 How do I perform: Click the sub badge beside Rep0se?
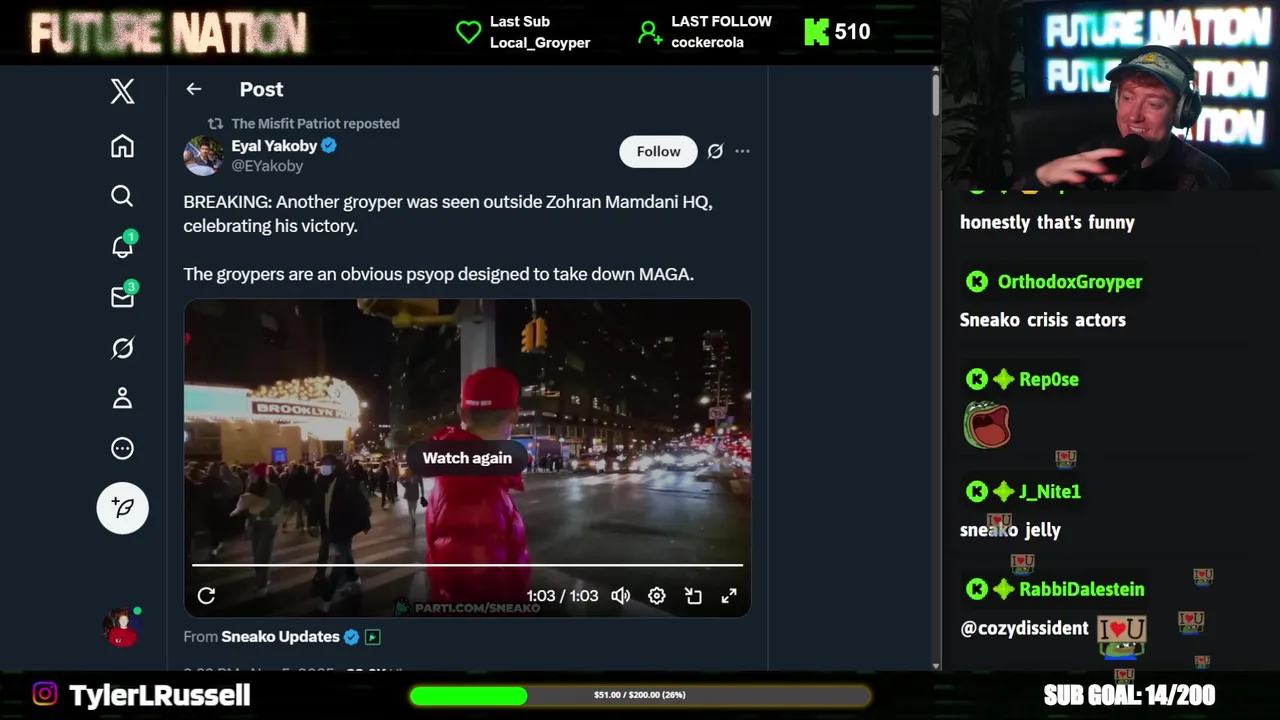1003,380
